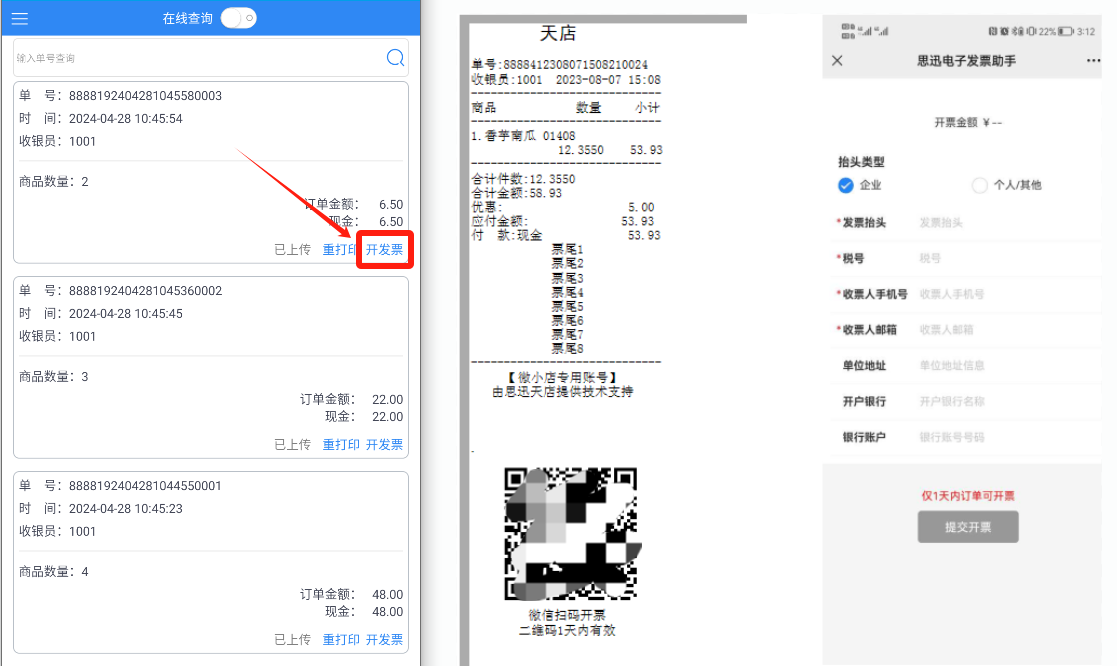Focus the 收票人邮箱 input field
Viewport: 1117px width, 666px height.
tap(1008, 330)
